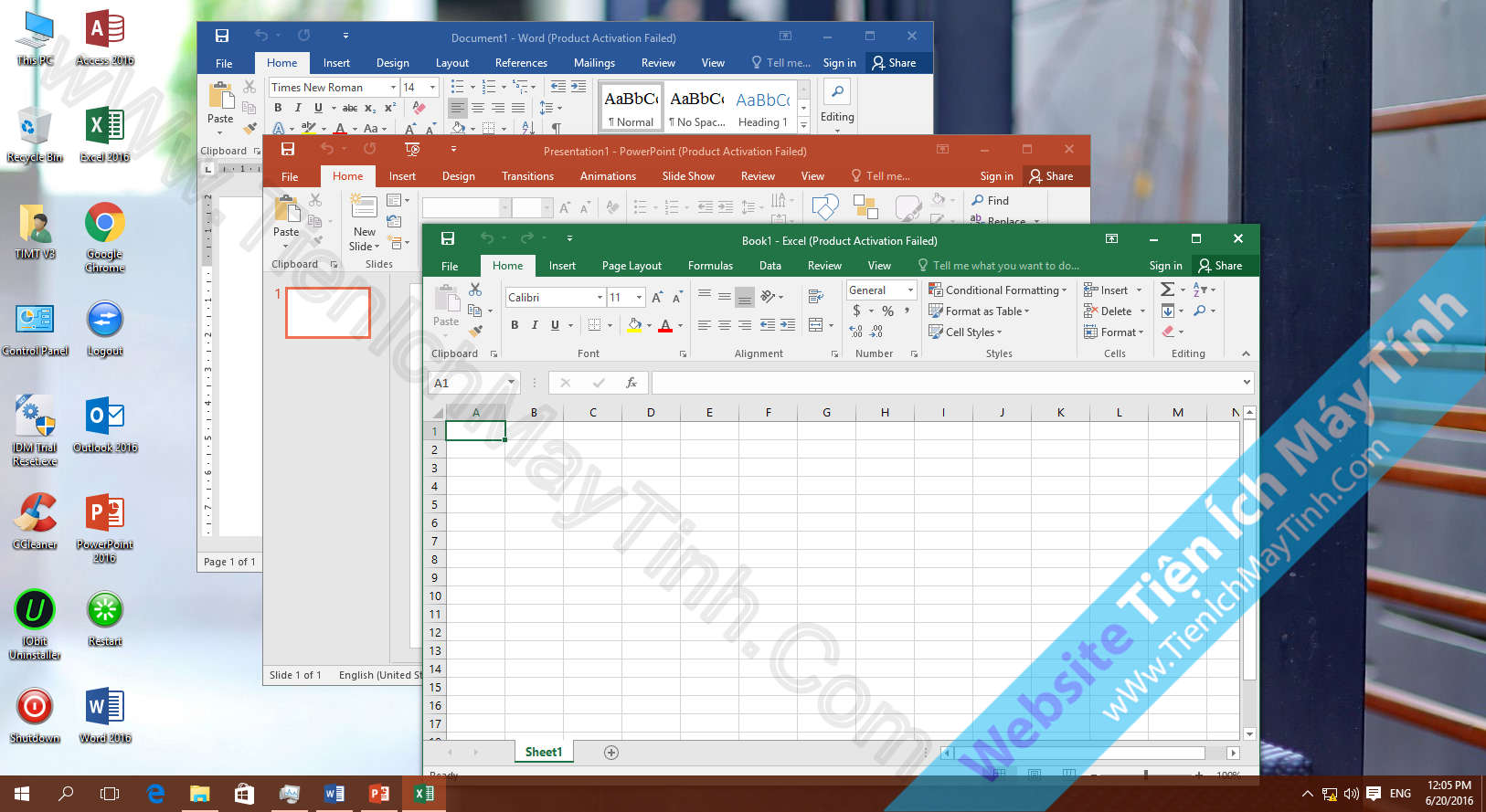Open the Word Times New Roman font dropdown
Viewport: 1486px width, 812px height.
pos(393,88)
